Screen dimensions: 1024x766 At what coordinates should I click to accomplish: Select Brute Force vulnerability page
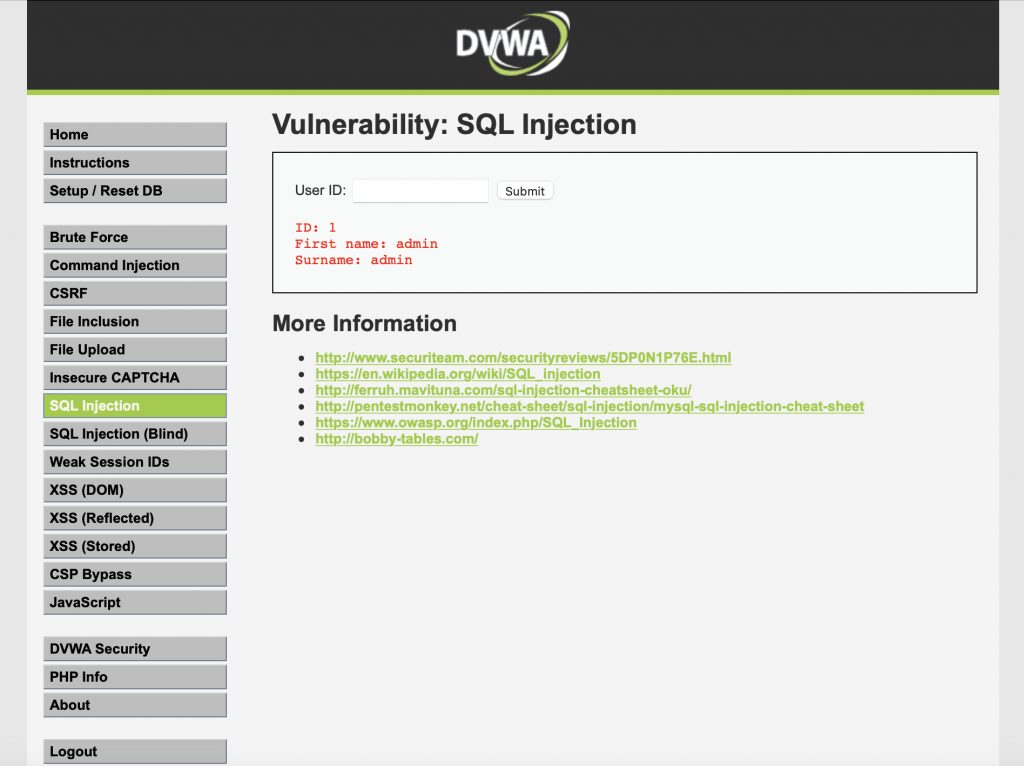click(x=135, y=237)
